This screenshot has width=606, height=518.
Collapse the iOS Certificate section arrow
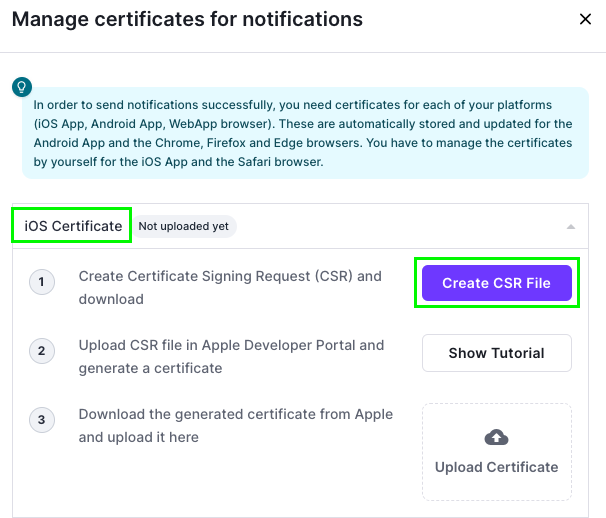click(570, 227)
